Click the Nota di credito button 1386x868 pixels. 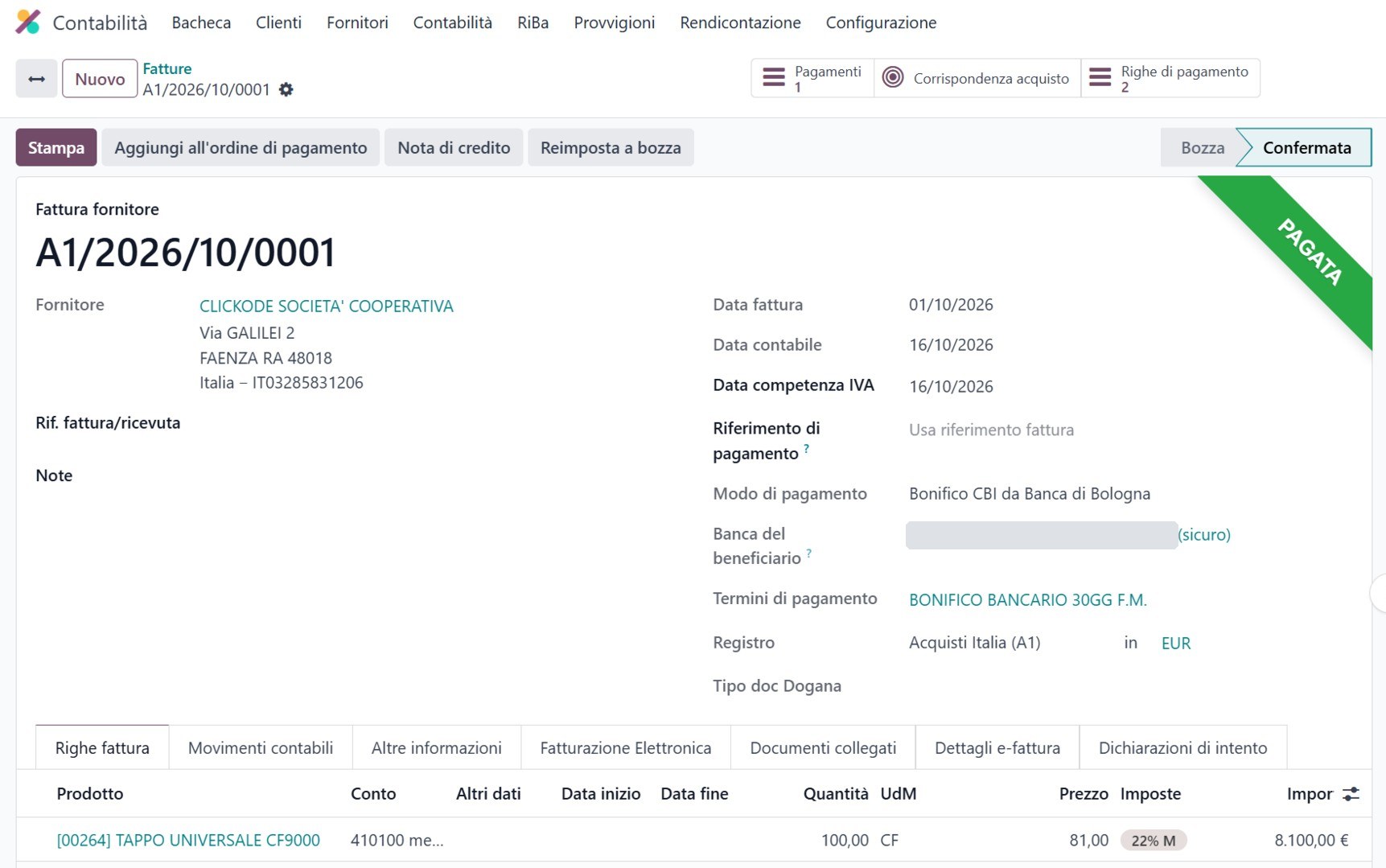454,147
